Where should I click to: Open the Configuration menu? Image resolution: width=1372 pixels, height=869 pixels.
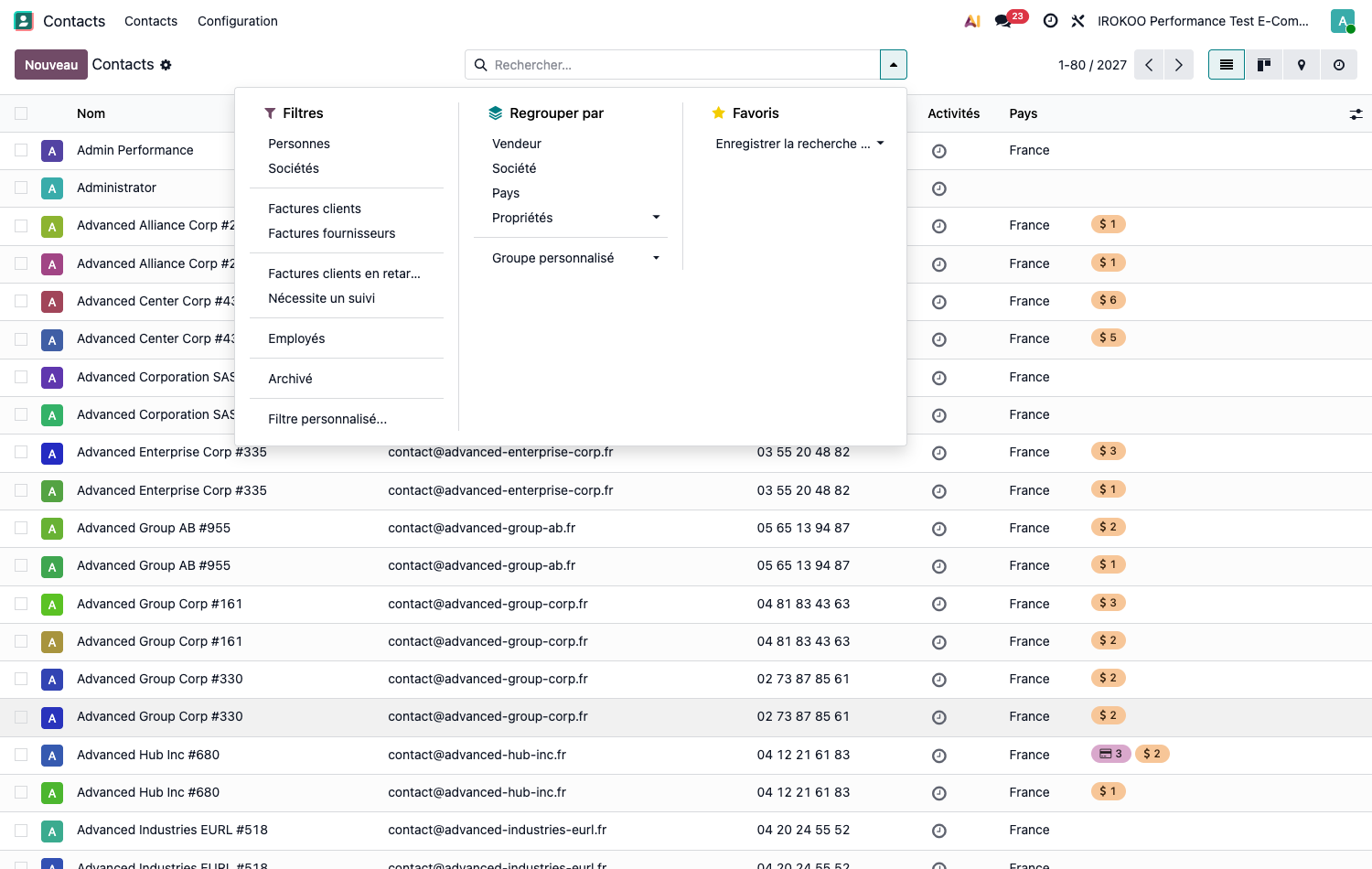[x=238, y=21]
